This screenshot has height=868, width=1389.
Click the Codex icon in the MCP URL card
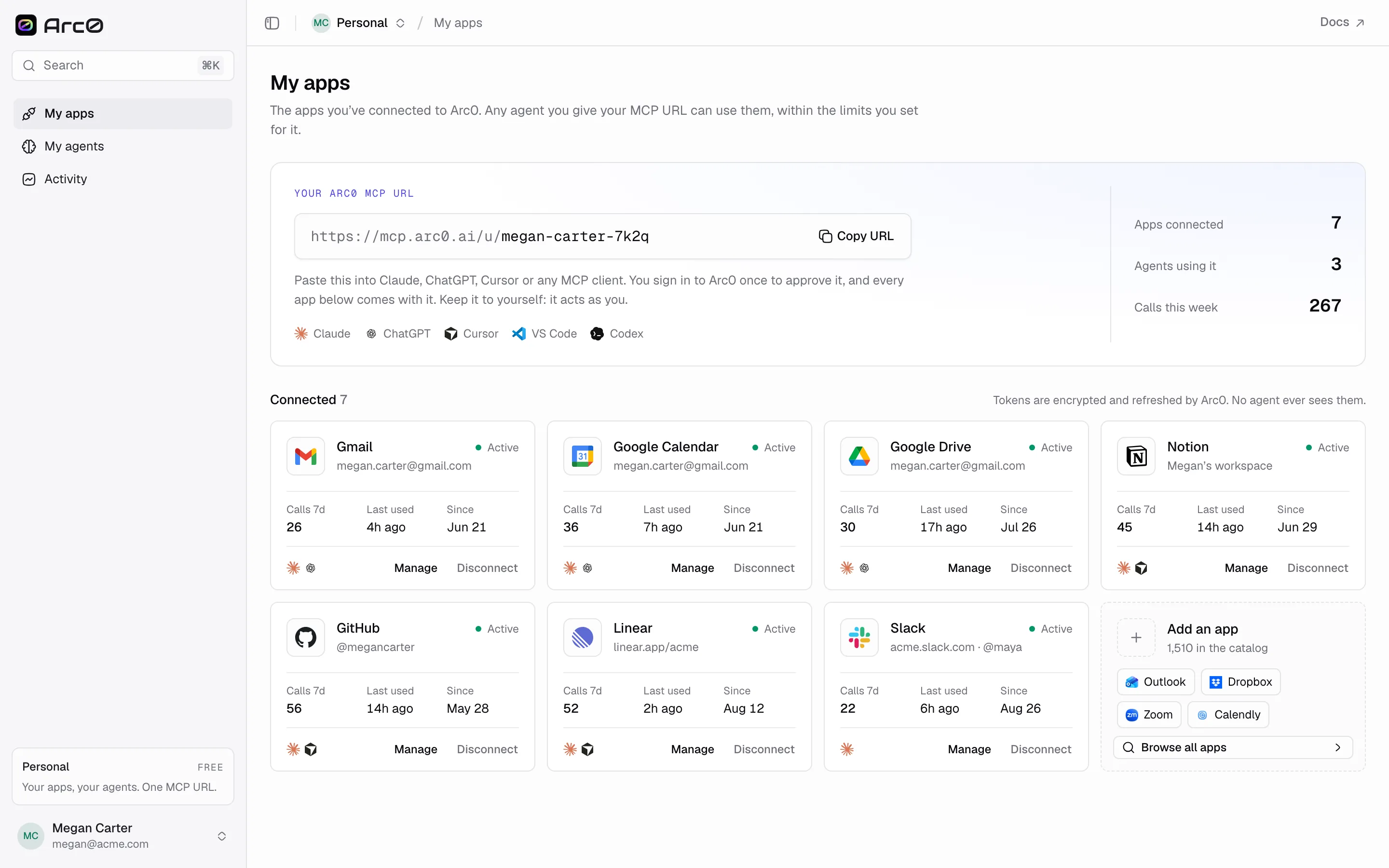click(597, 334)
